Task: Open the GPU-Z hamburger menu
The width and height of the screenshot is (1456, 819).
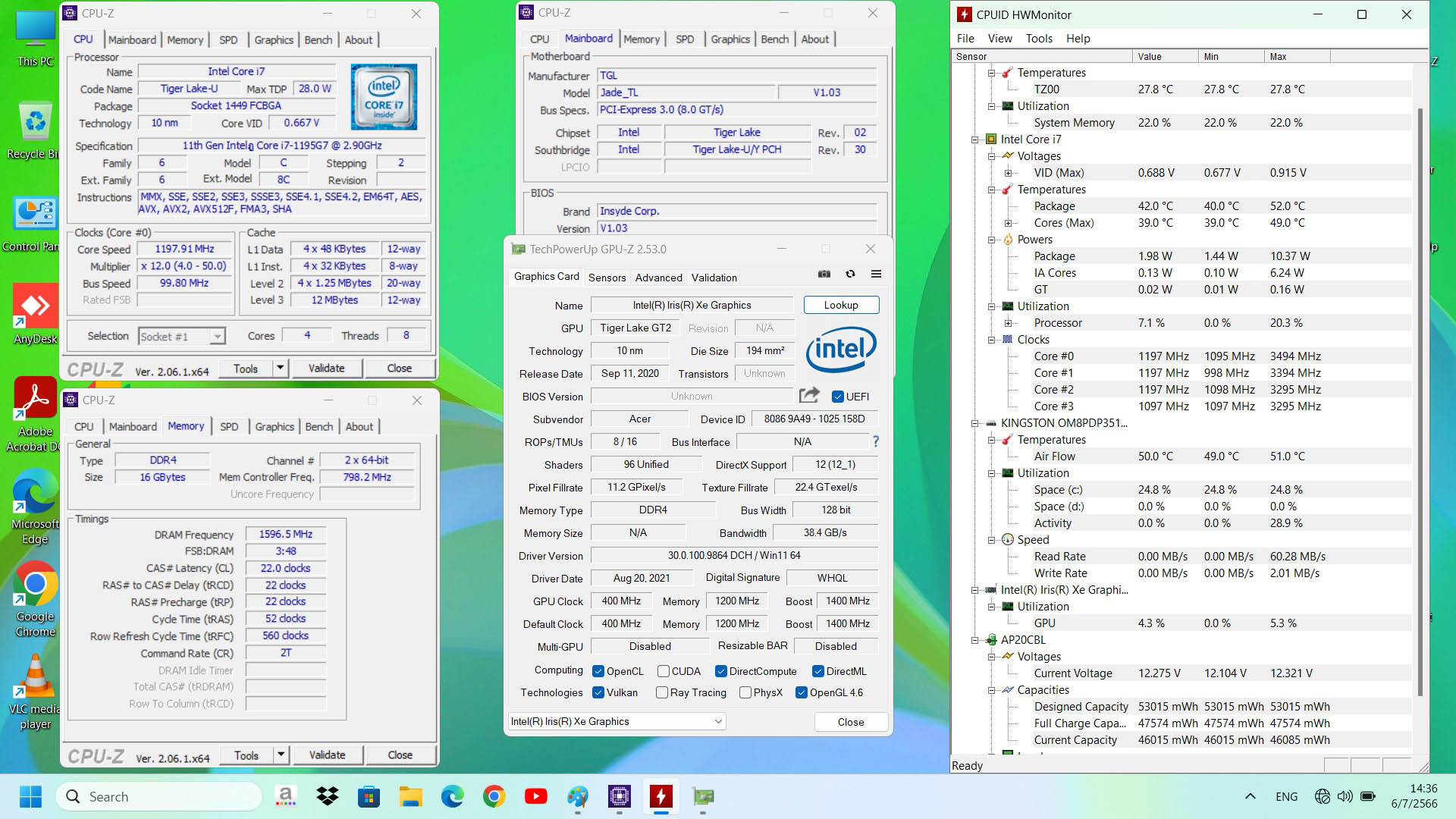Action: pos(876,274)
